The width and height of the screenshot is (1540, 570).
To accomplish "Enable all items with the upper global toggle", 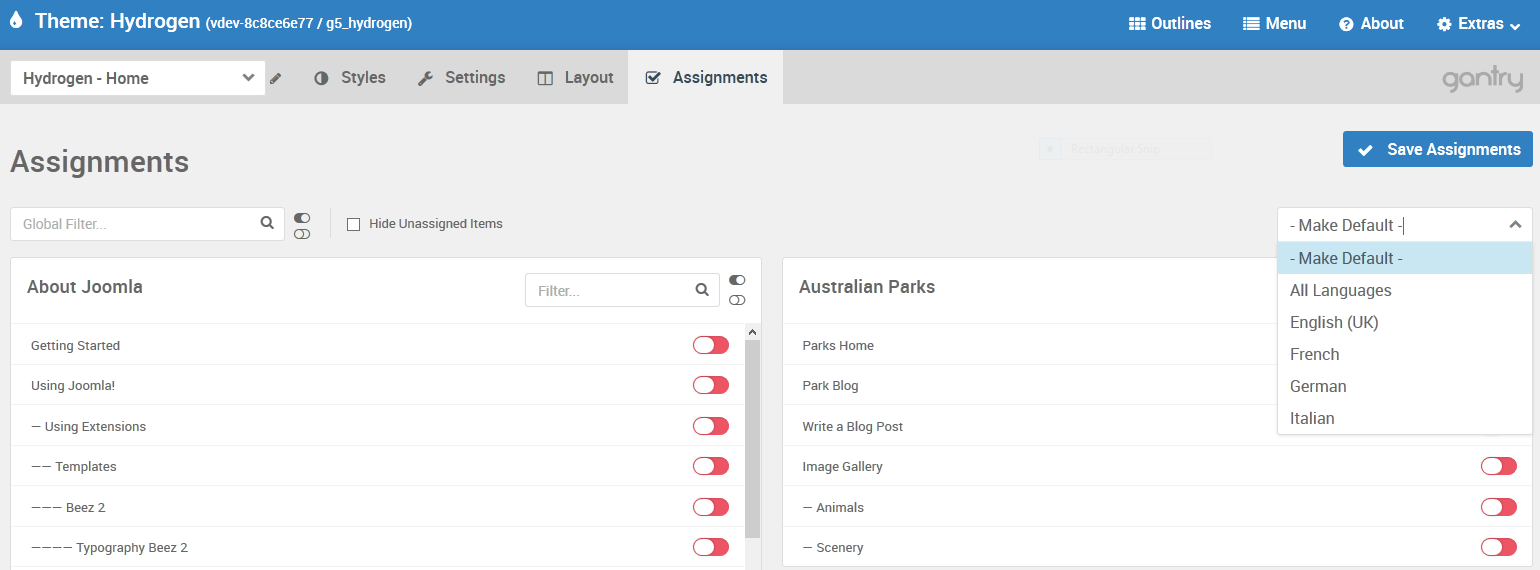I will (x=302, y=217).
